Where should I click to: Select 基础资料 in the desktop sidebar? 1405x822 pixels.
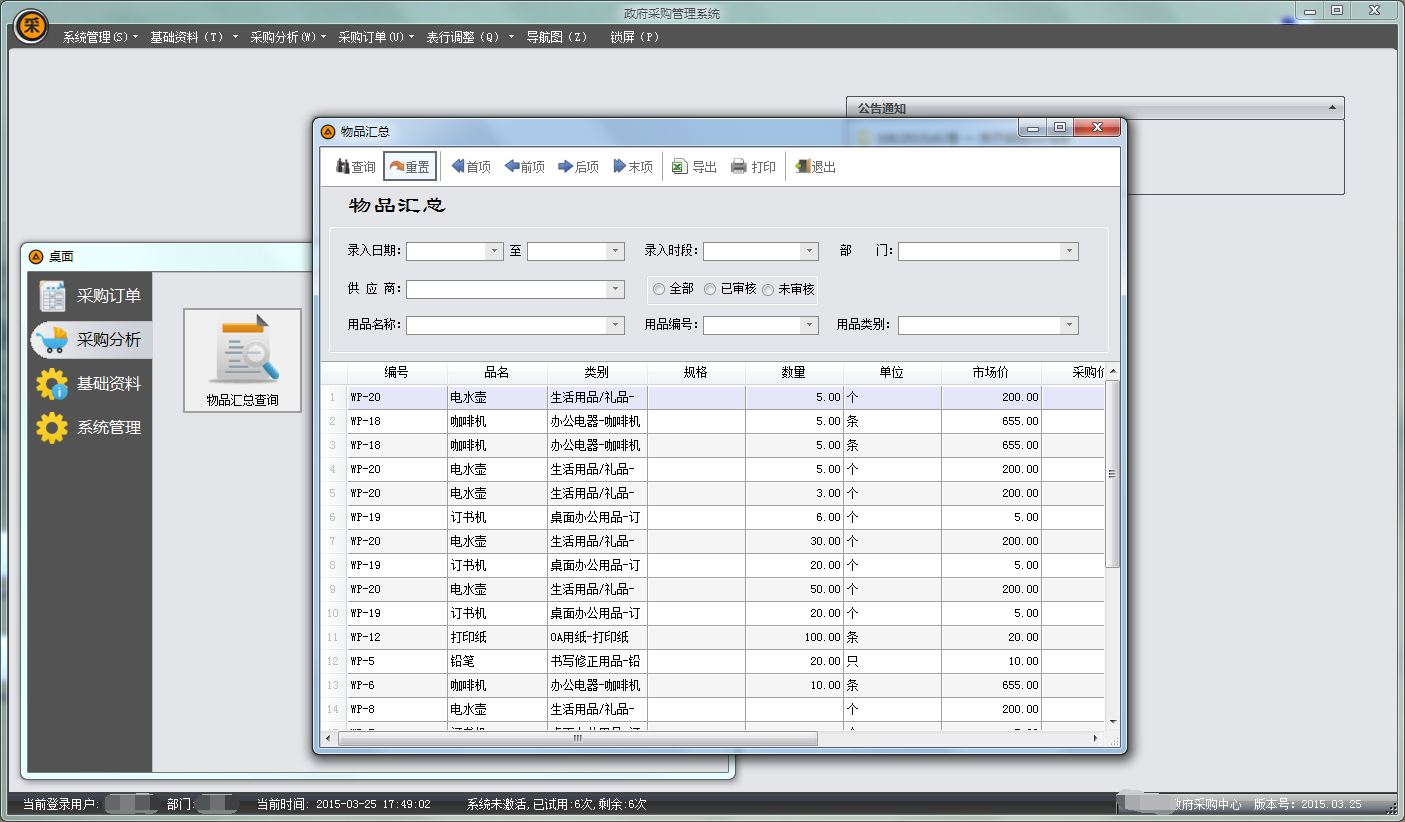coord(91,384)
